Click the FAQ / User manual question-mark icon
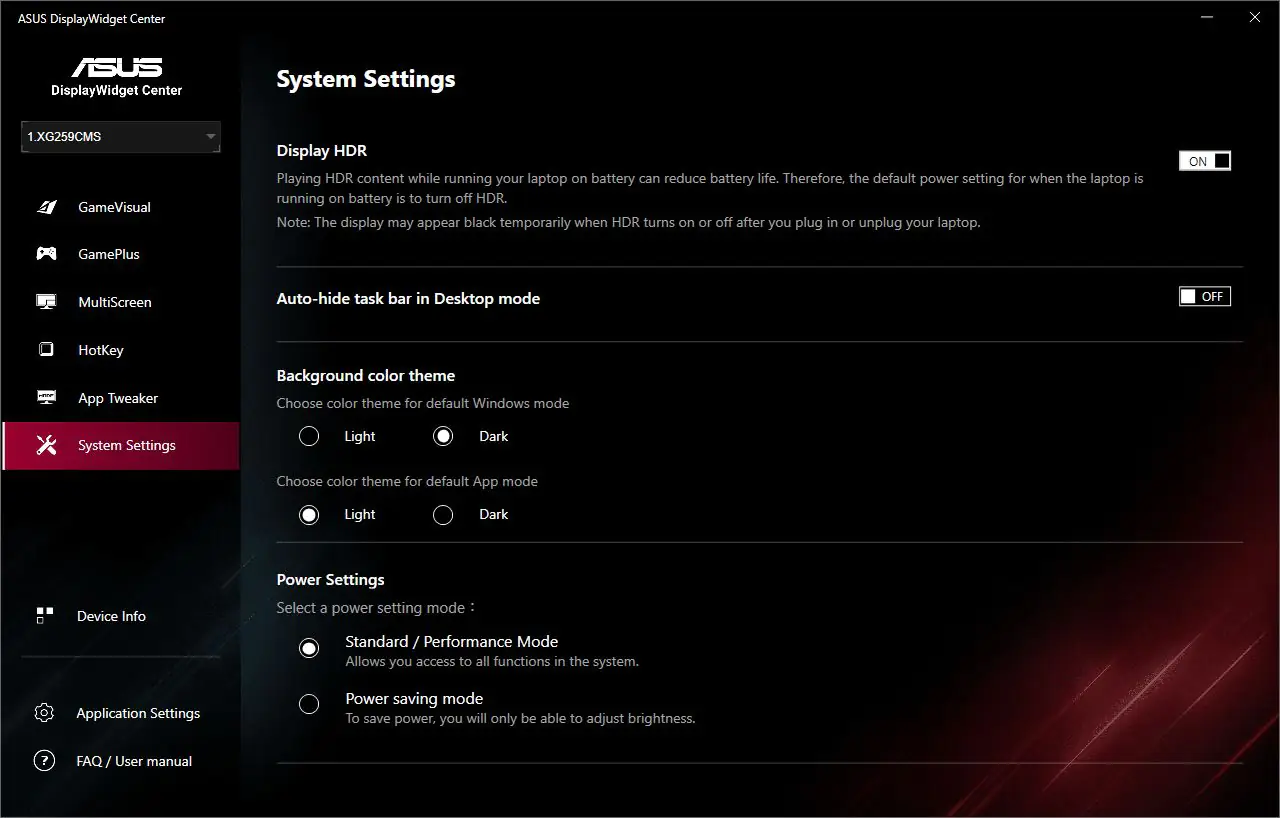 pos(44,761)
